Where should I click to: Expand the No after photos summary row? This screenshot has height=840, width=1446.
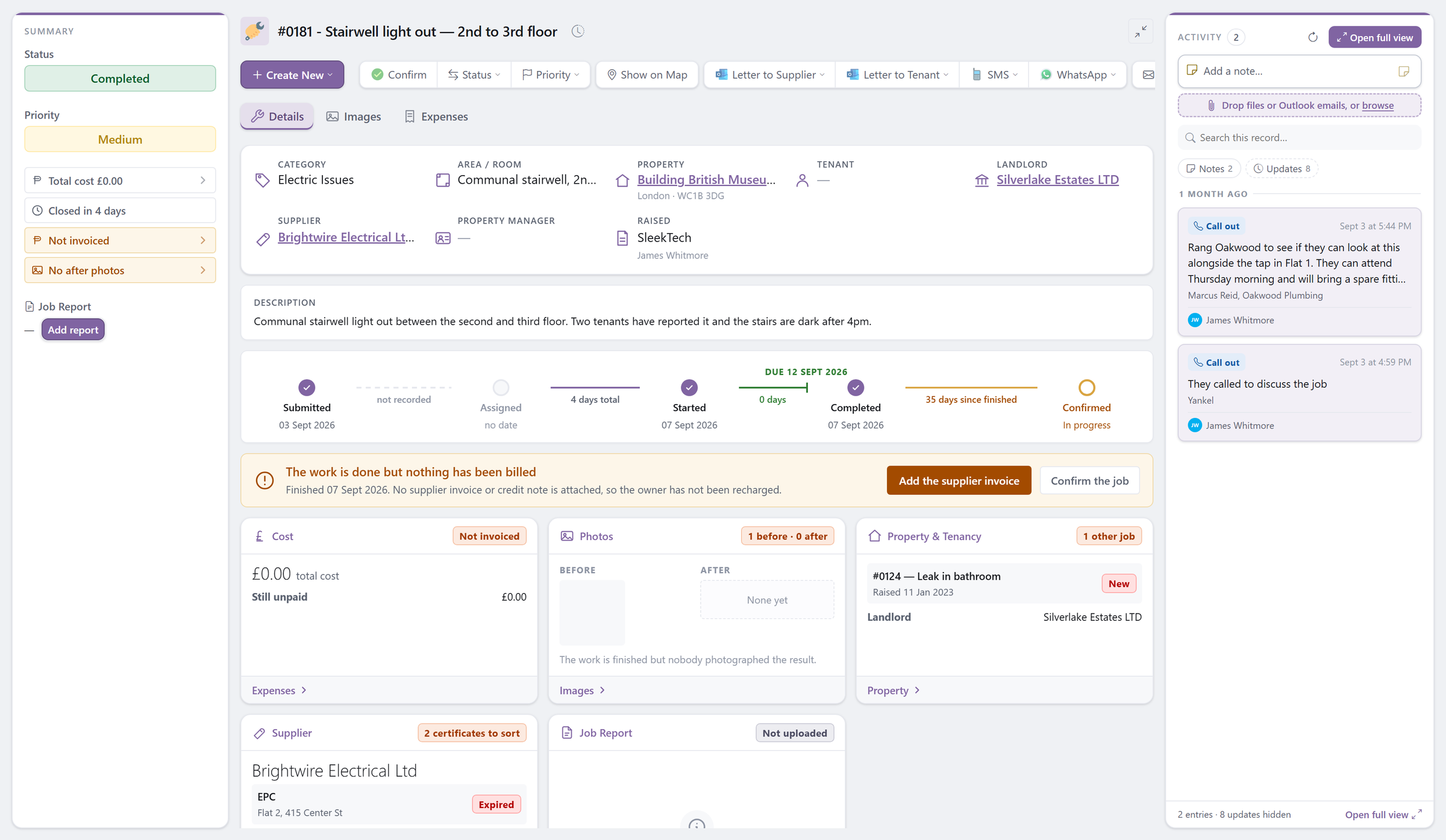click(x=120, y=270)
